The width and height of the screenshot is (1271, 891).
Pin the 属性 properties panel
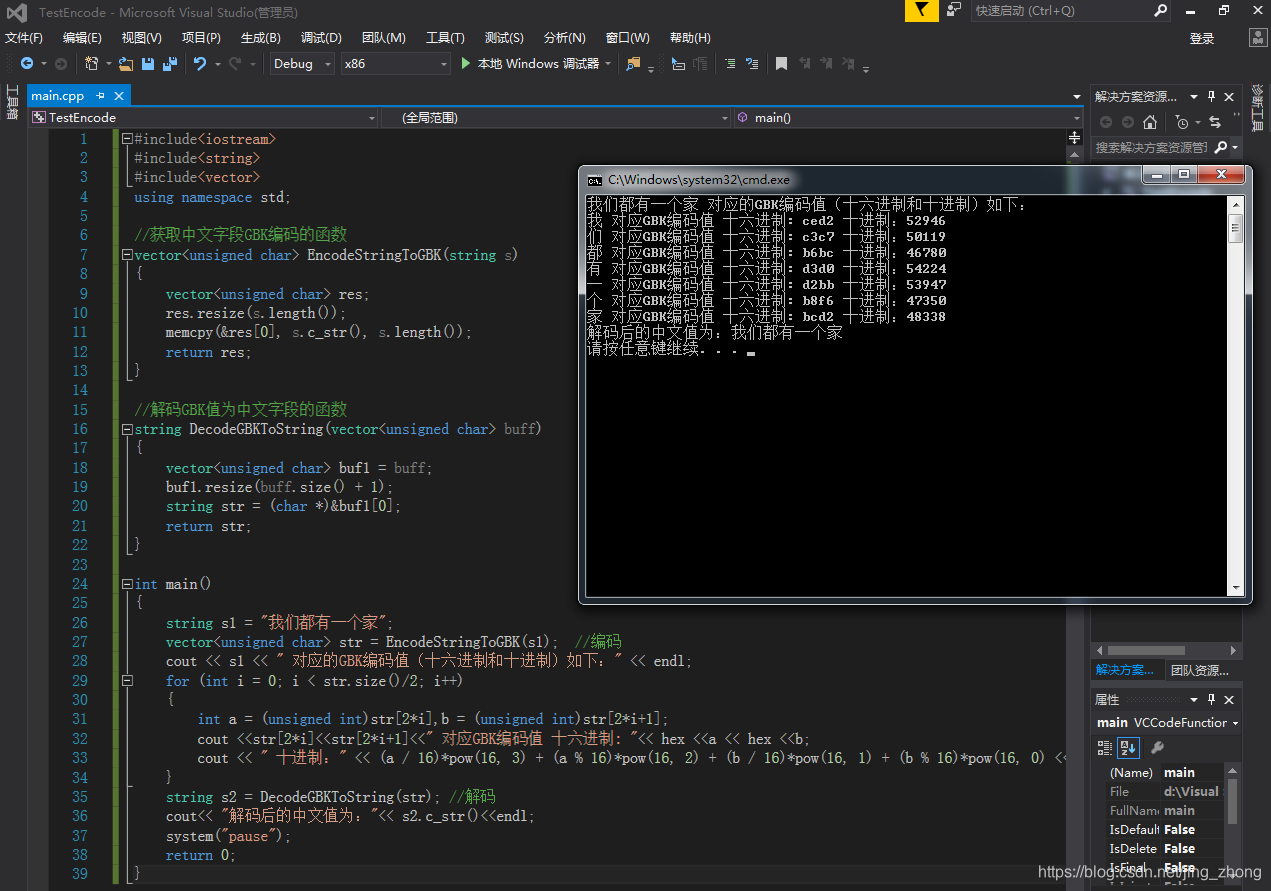click(1212, 700)
